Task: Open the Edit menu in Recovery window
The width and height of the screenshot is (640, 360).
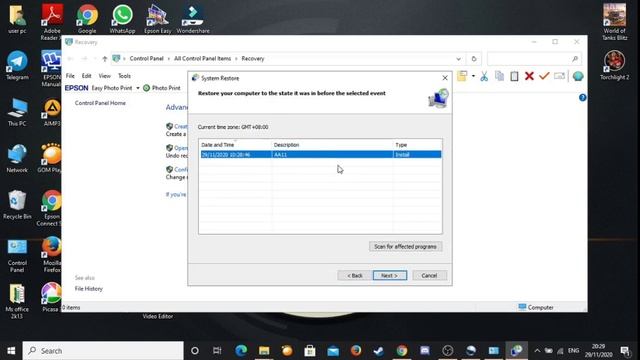Action: [87, 76]
